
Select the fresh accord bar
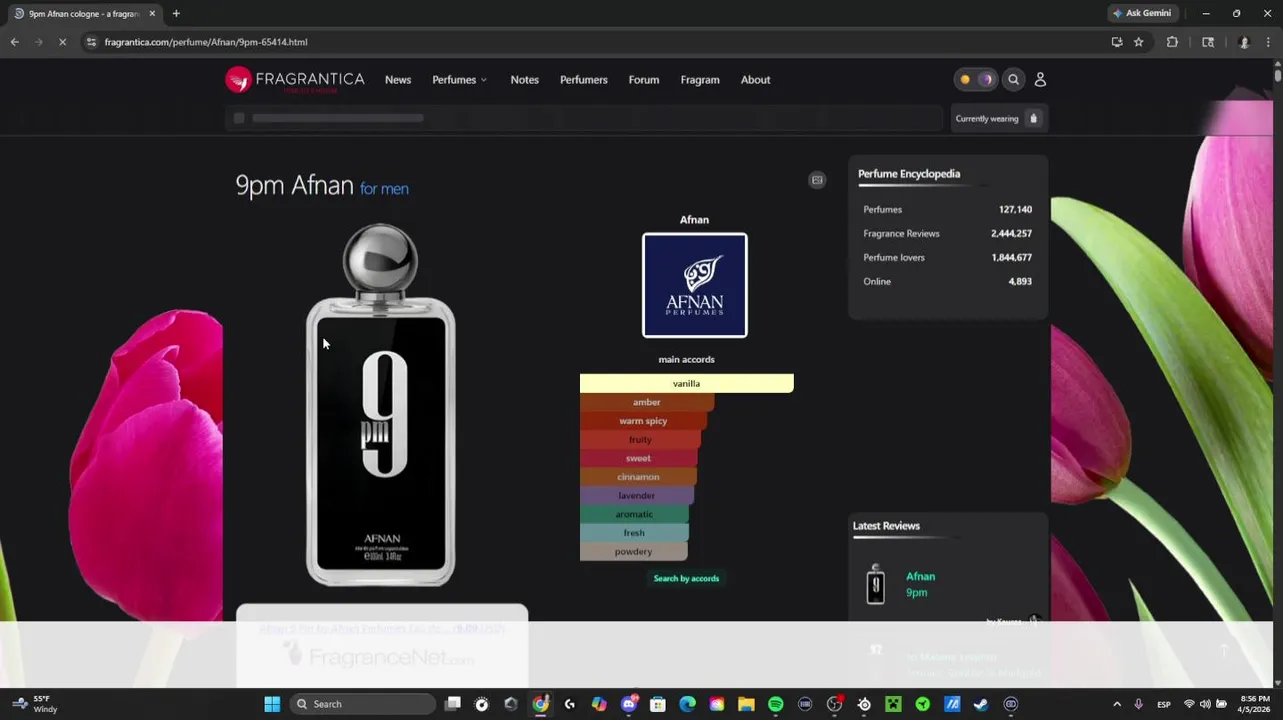634,533
